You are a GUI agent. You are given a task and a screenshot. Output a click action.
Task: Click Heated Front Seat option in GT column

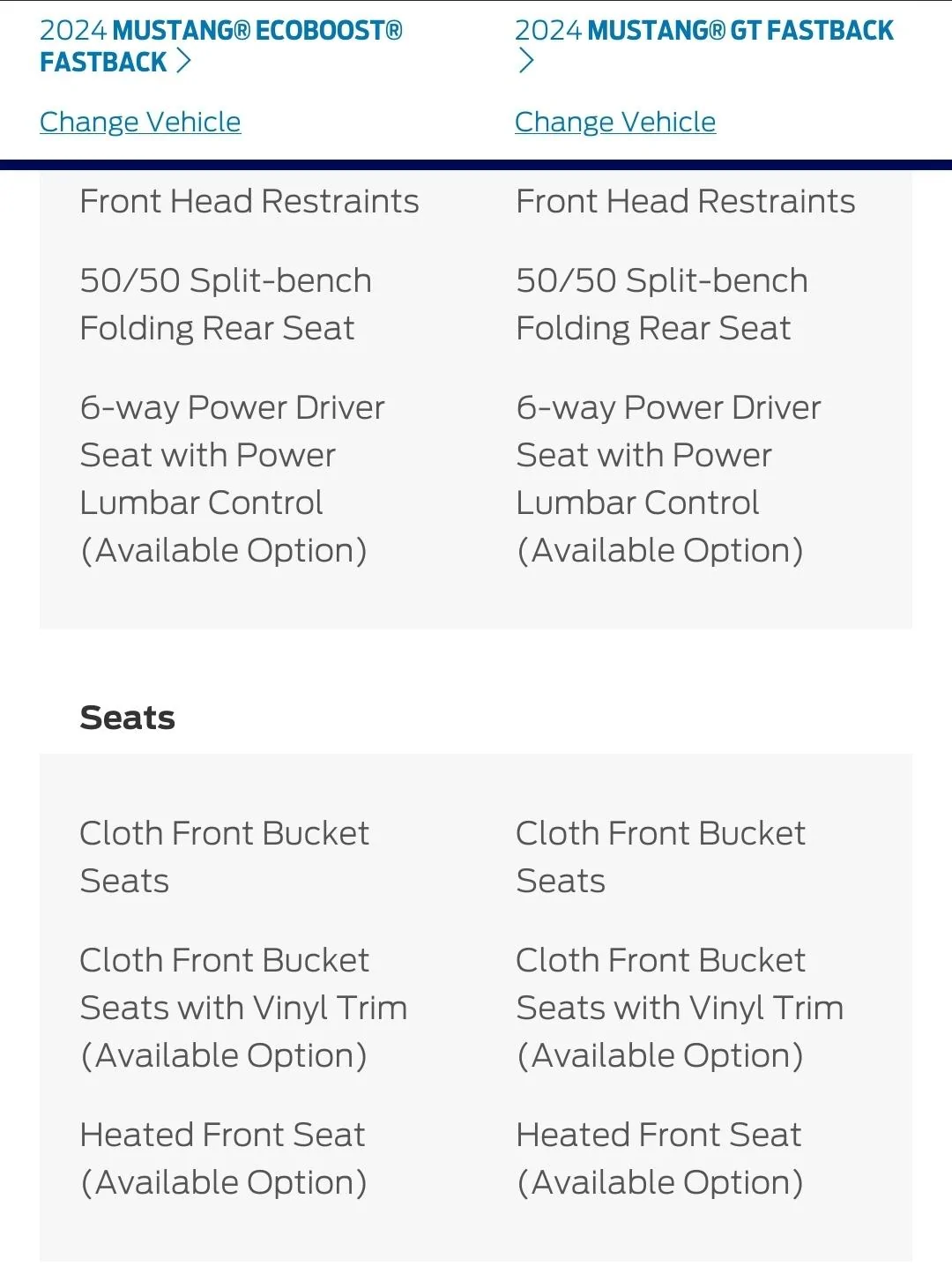[660, 1158]
